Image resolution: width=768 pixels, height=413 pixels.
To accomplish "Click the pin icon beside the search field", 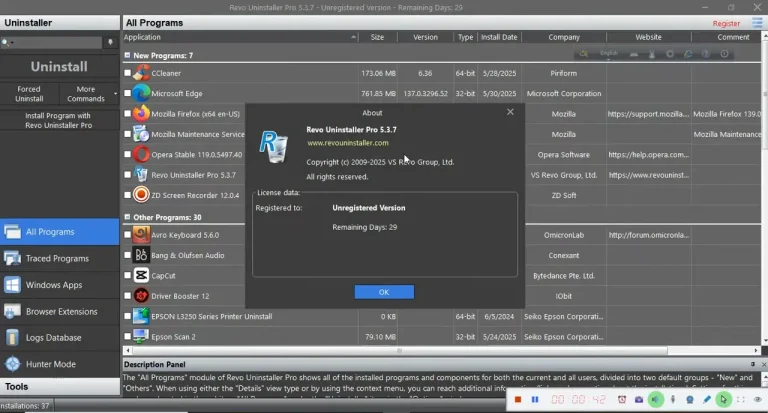I will pos(110,43).
